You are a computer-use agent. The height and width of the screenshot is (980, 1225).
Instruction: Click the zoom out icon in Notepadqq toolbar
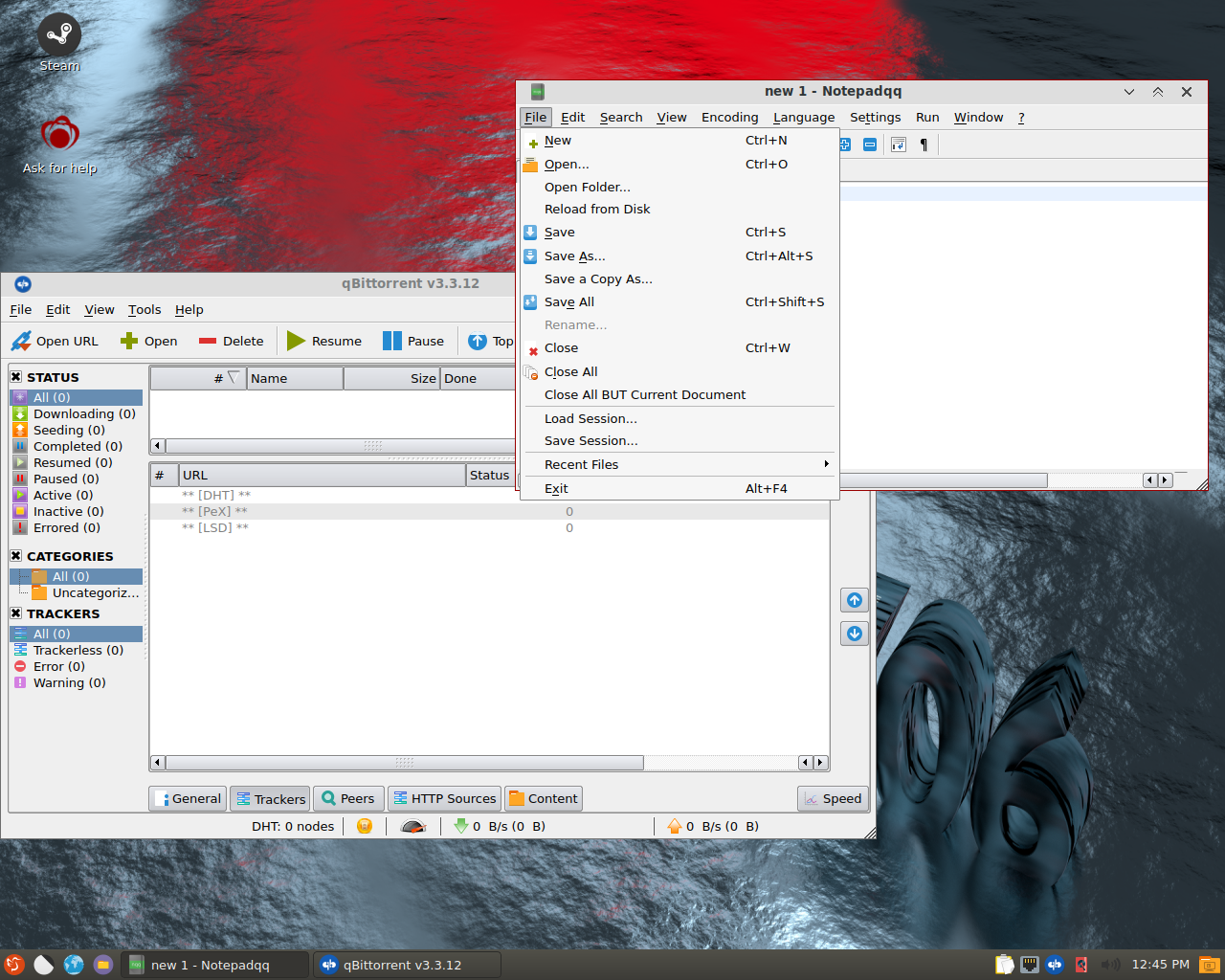point(870,145)
